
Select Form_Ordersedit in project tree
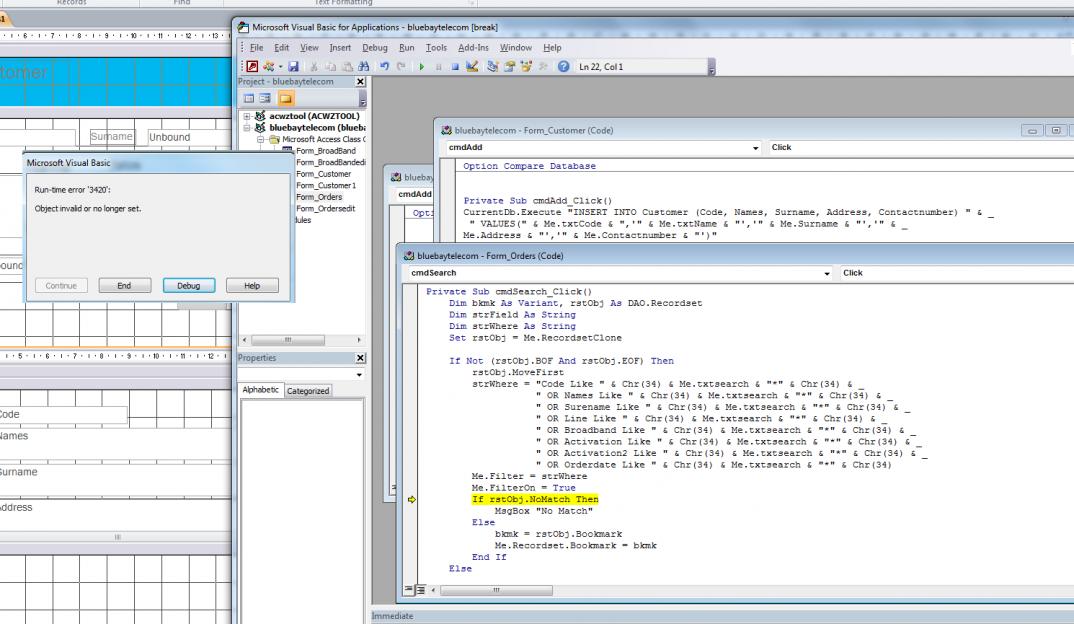(x=325, y=209)
